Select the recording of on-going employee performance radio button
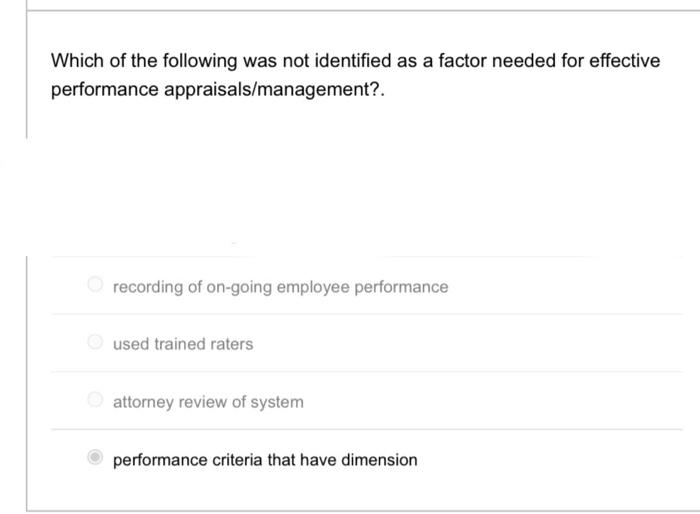This screenshot has width=700, height=514. pyautogui.click(x=95, y=287)
